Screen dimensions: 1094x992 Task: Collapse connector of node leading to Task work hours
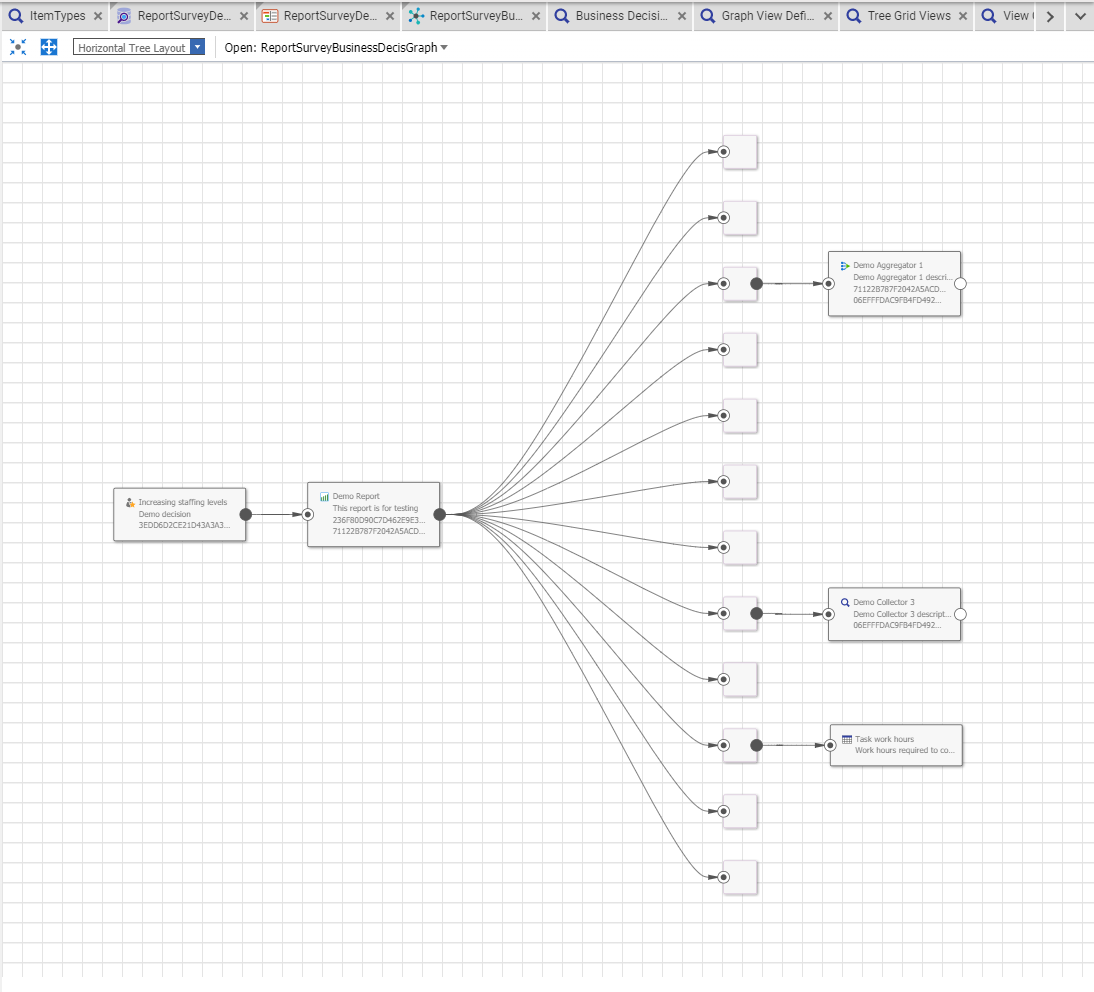coord(756,745)
